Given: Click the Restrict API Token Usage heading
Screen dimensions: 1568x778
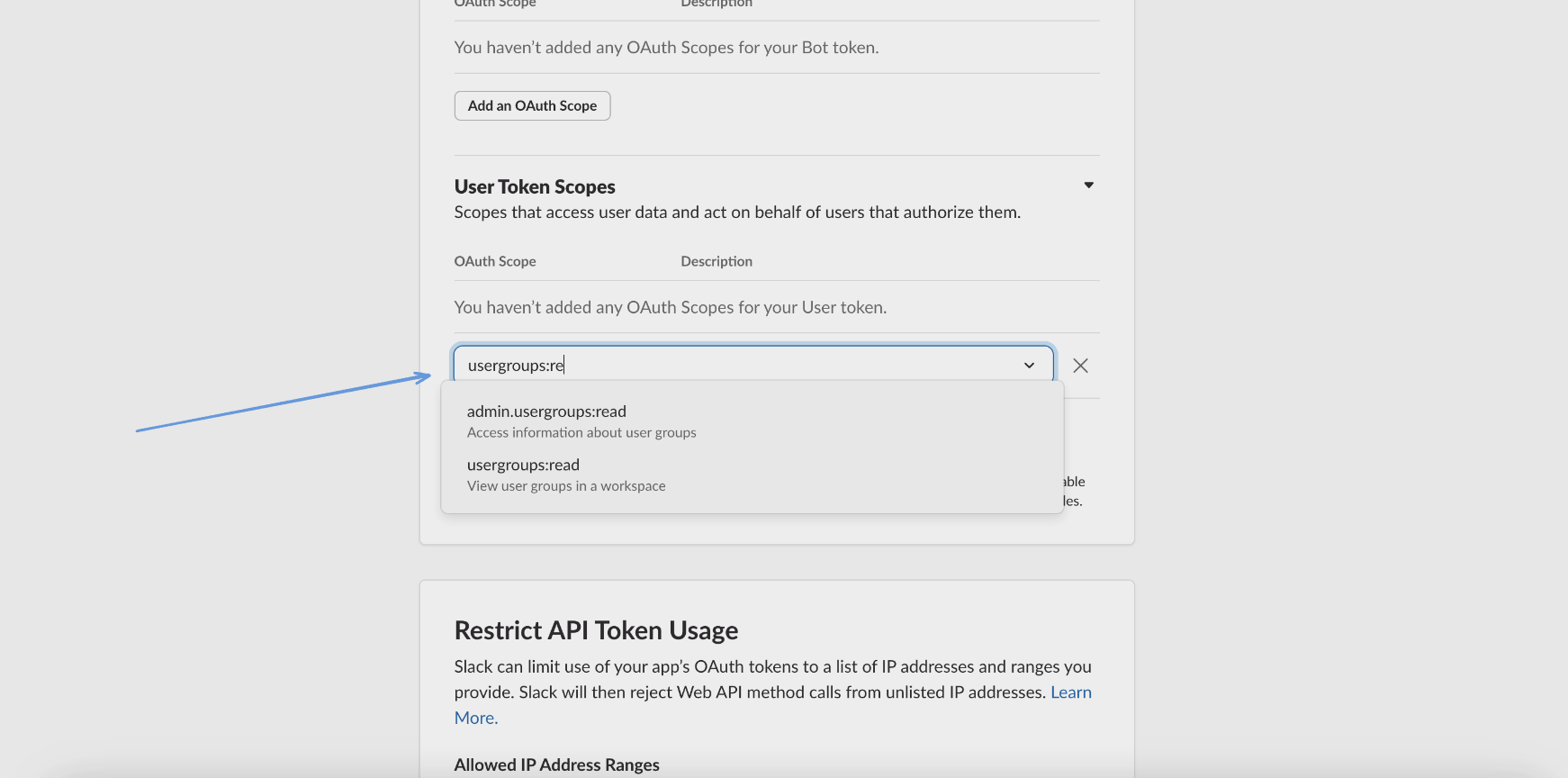Looking at the screenshot, I should coord(596,630).
